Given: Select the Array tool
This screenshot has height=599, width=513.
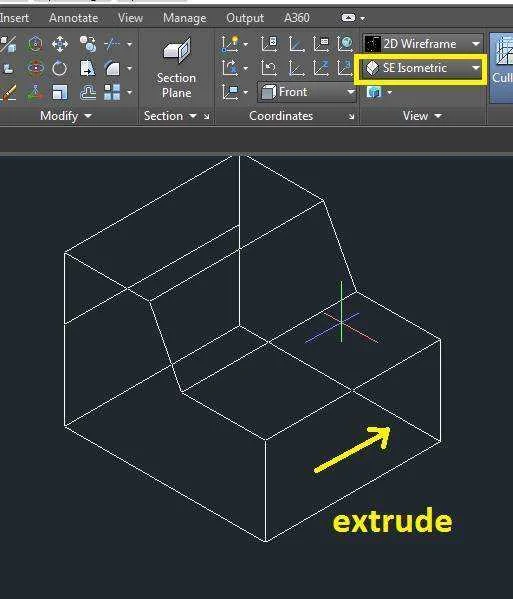Looking at the screenshot, I should (112, 92).
